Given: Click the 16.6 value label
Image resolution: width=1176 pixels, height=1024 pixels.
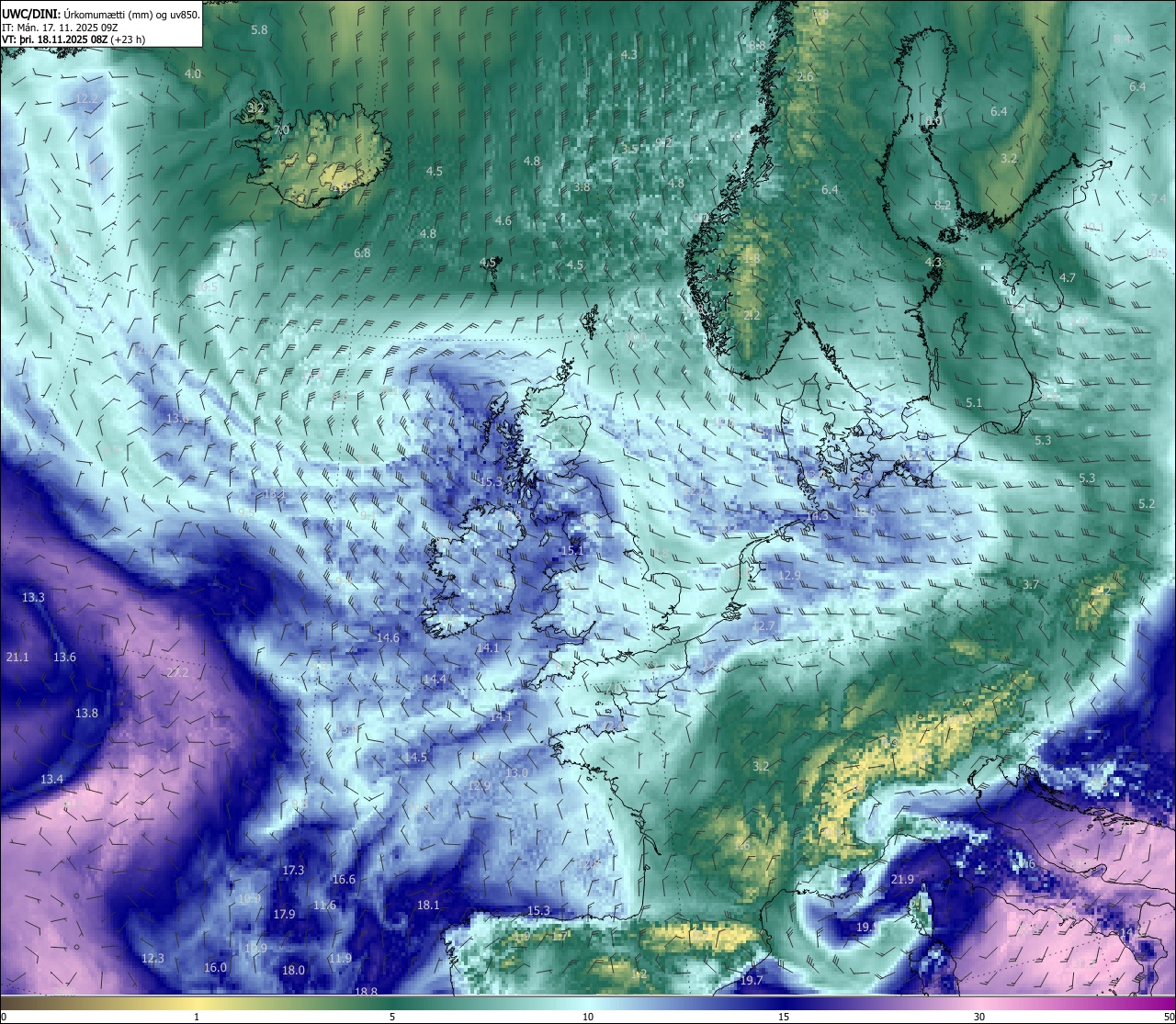Looking at the screenshot, I should [344, 879].
